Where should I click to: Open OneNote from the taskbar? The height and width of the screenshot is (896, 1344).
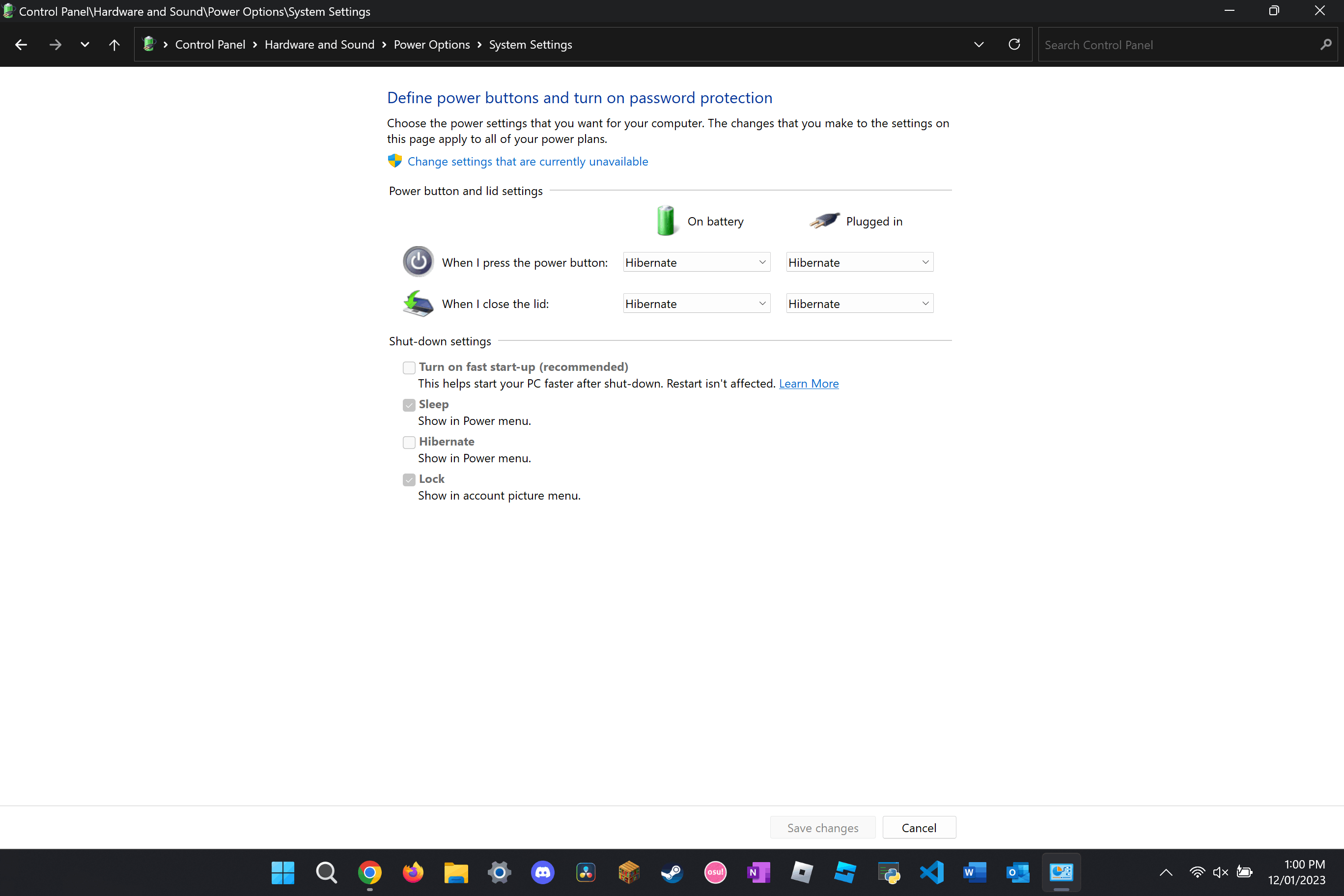(758, 872)
